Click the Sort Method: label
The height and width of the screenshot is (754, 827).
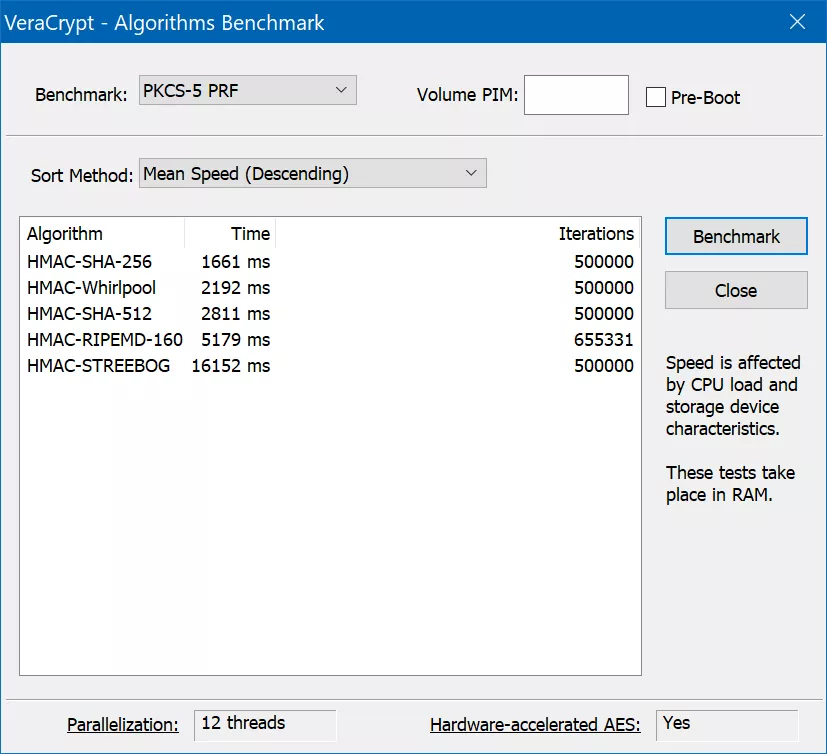click(x=82, y=175)
